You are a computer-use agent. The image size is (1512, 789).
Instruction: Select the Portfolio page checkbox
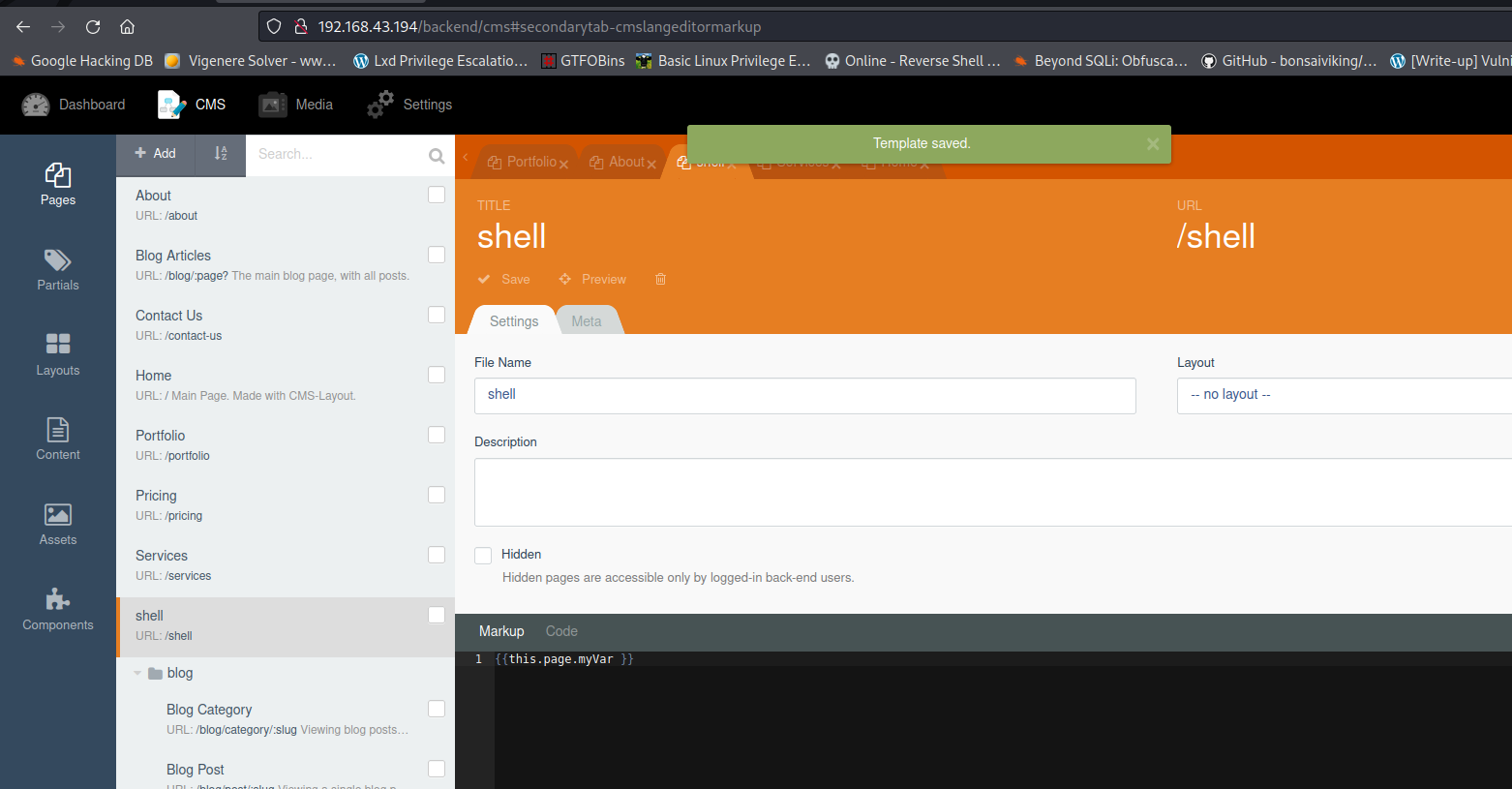437,435
